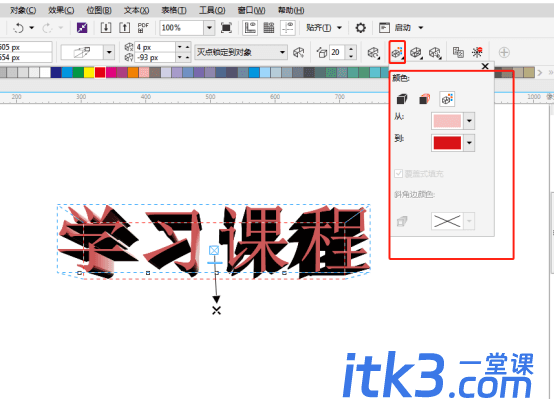The width and height of the screenshot is (554, 399).
Task: Expand the 启动 dropdown arrow
Action: 421,28
